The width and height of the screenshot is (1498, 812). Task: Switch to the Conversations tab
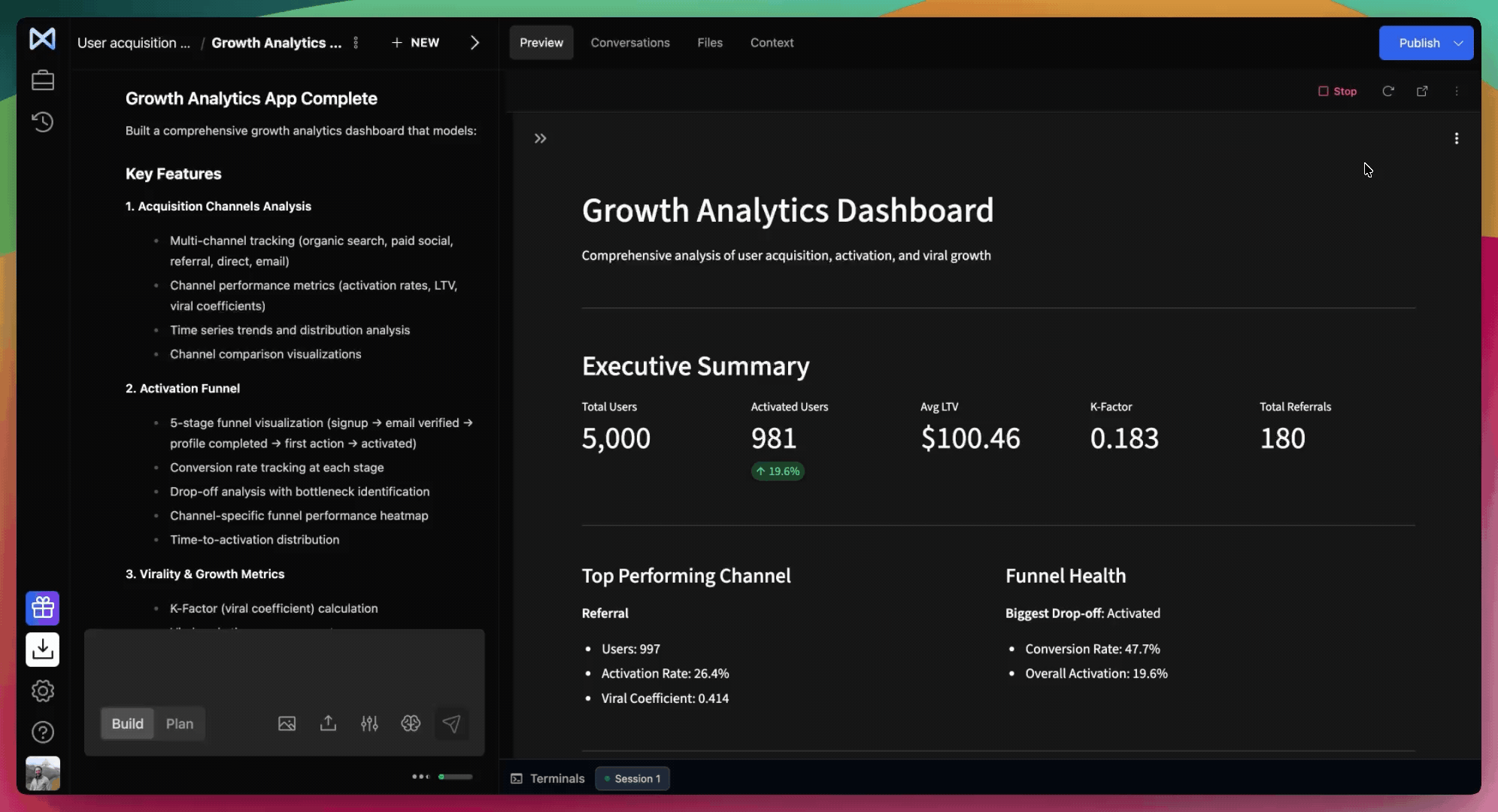pos(630,43)
